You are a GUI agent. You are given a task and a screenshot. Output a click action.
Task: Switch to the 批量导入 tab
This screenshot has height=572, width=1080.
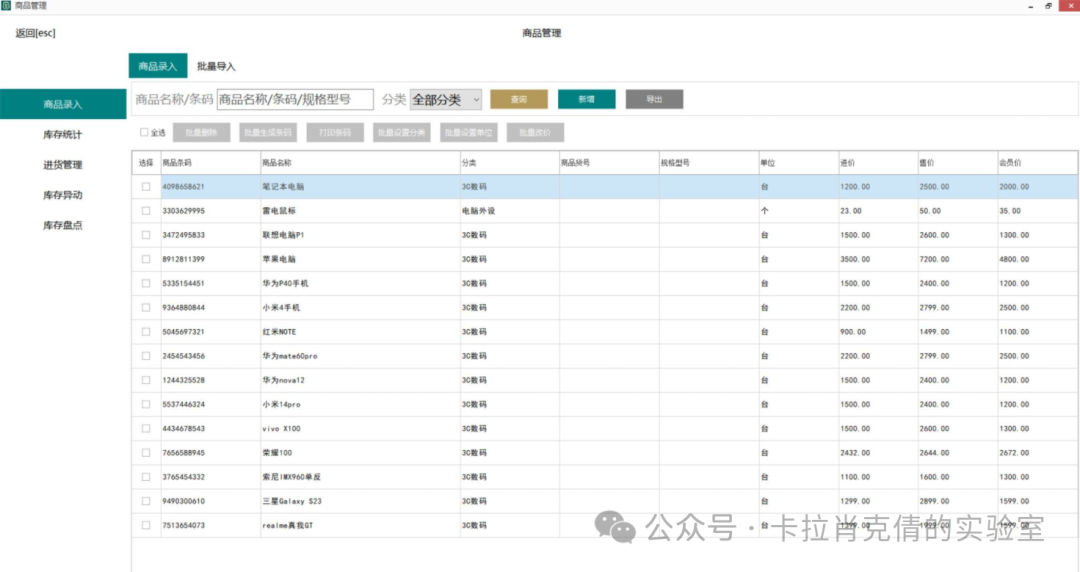point(216,66)
